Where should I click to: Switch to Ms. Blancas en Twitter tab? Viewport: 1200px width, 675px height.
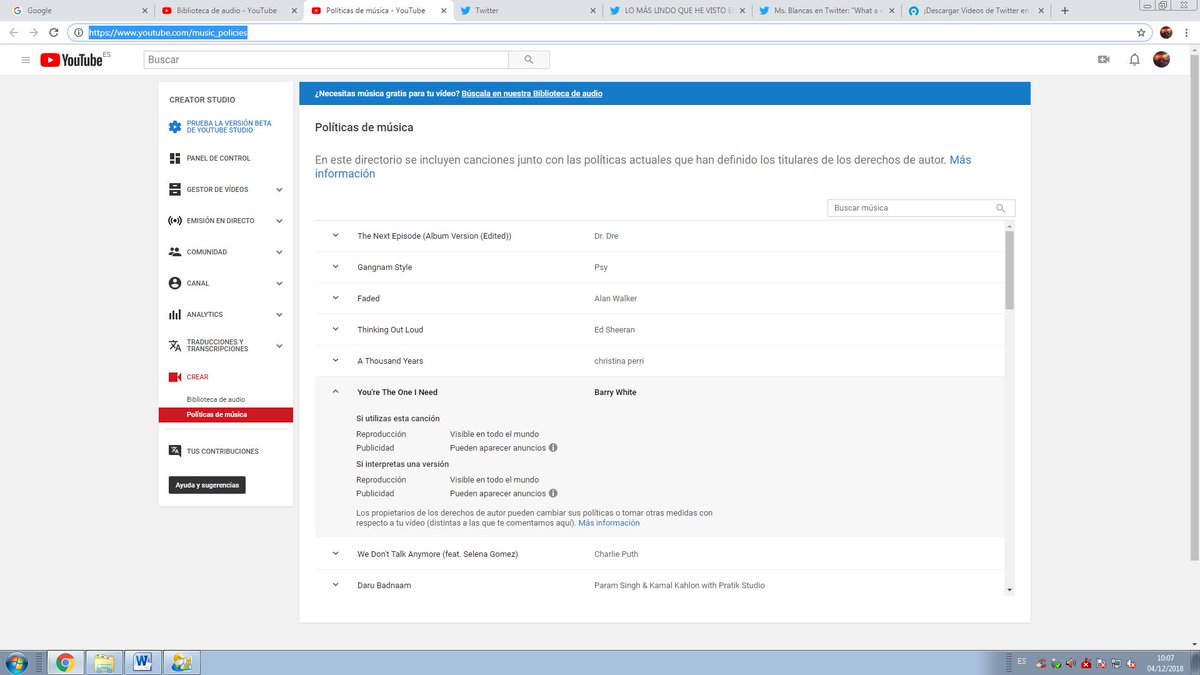click(826, 11)
